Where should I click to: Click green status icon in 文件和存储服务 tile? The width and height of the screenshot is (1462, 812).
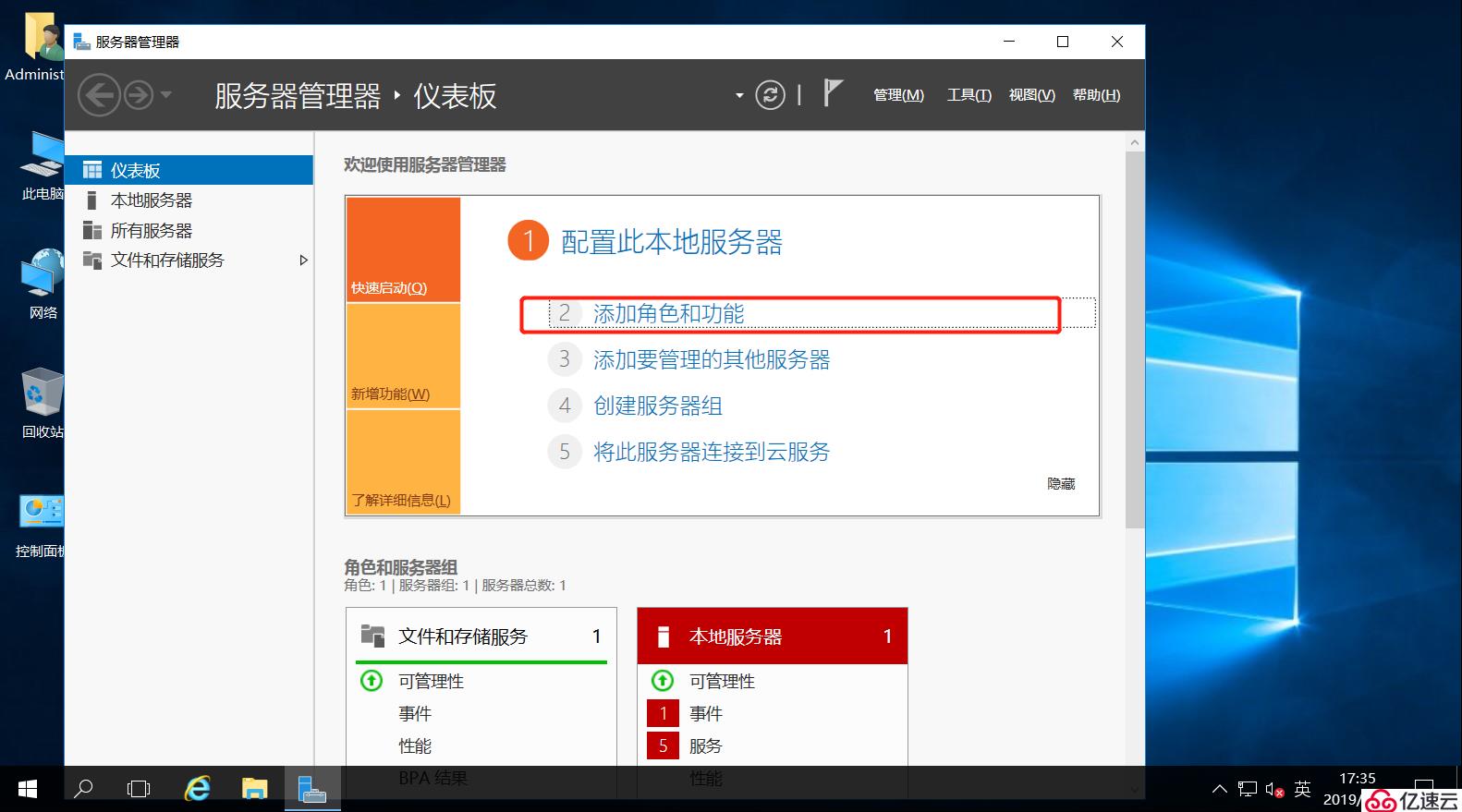372,681
